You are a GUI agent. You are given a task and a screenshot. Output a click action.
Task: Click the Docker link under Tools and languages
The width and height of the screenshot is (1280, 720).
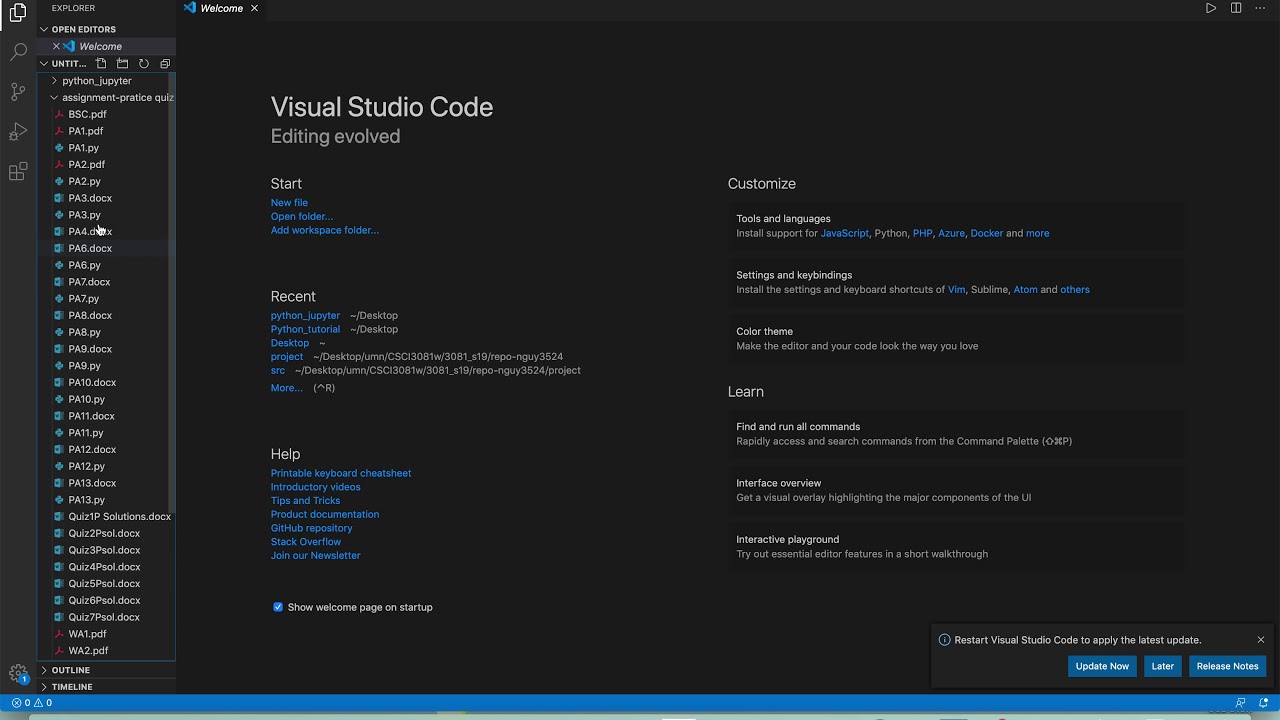tap(987, 233)
